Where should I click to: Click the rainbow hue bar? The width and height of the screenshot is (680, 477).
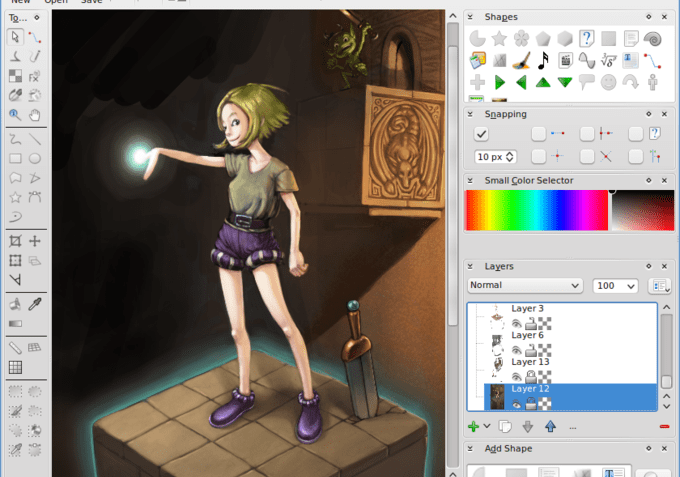(x=535, y=210)
